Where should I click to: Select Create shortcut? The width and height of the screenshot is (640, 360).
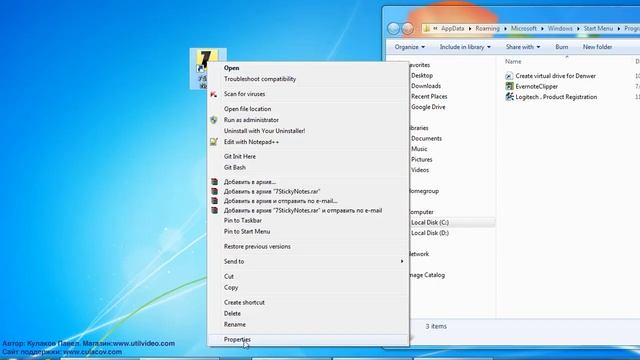[x=244, y=302]
